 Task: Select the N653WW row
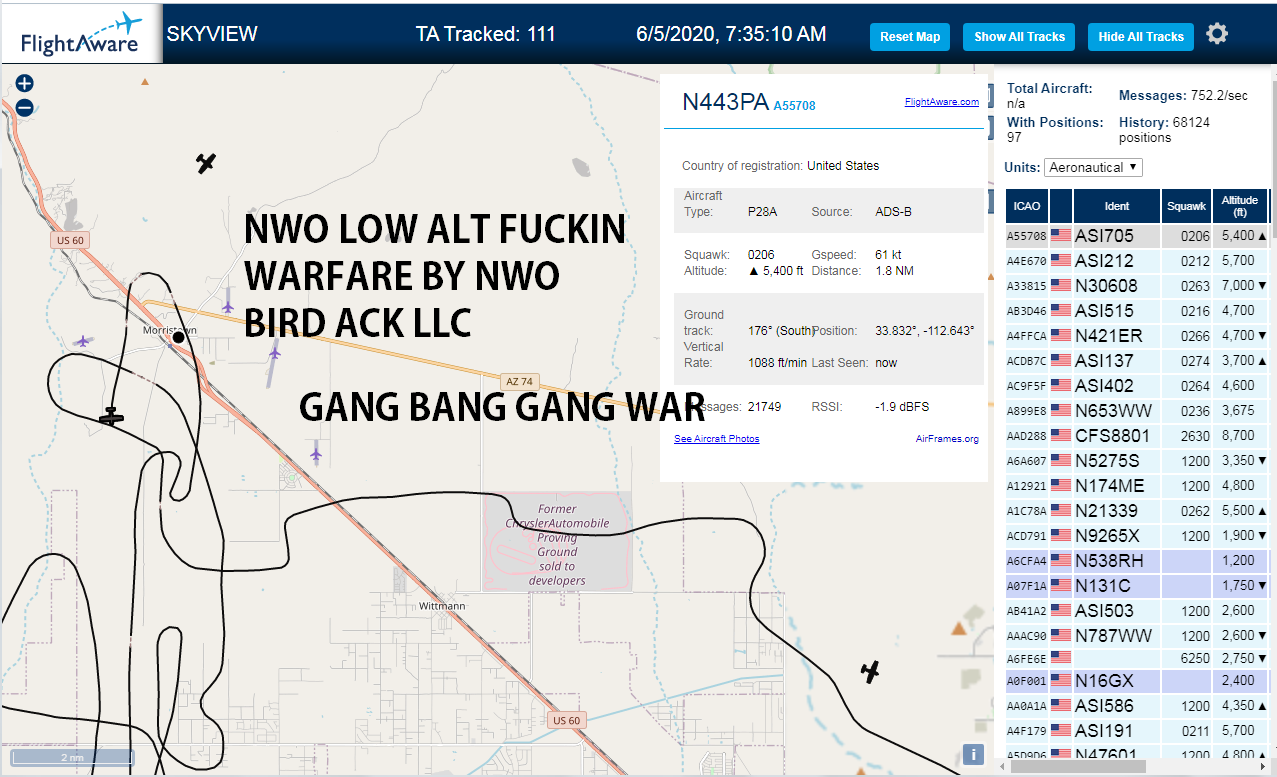pyautogui.click(x=1139, y=411)
